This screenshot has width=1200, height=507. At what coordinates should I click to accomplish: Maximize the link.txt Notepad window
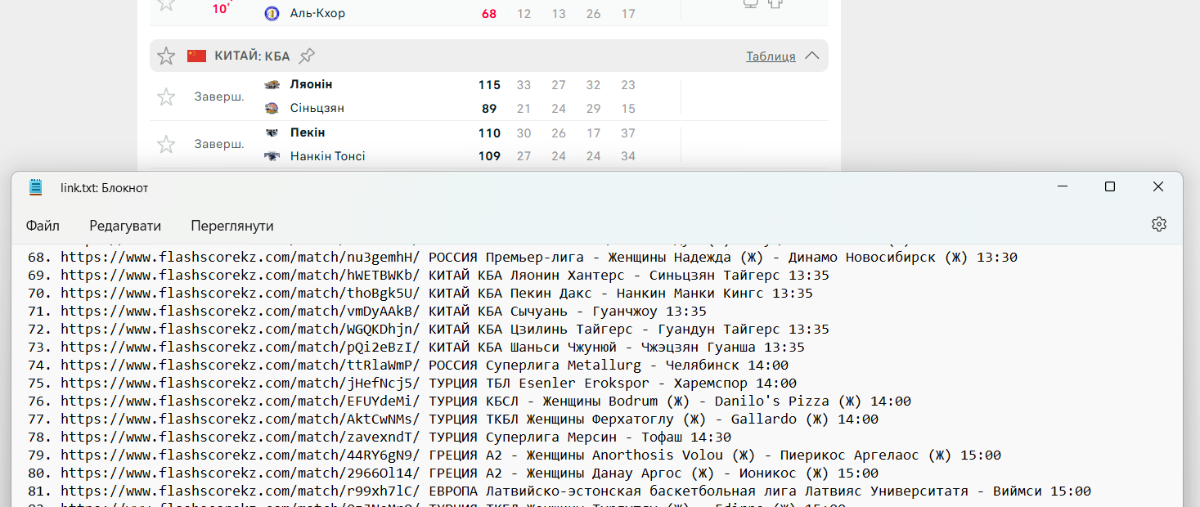tap(1110, 187)
